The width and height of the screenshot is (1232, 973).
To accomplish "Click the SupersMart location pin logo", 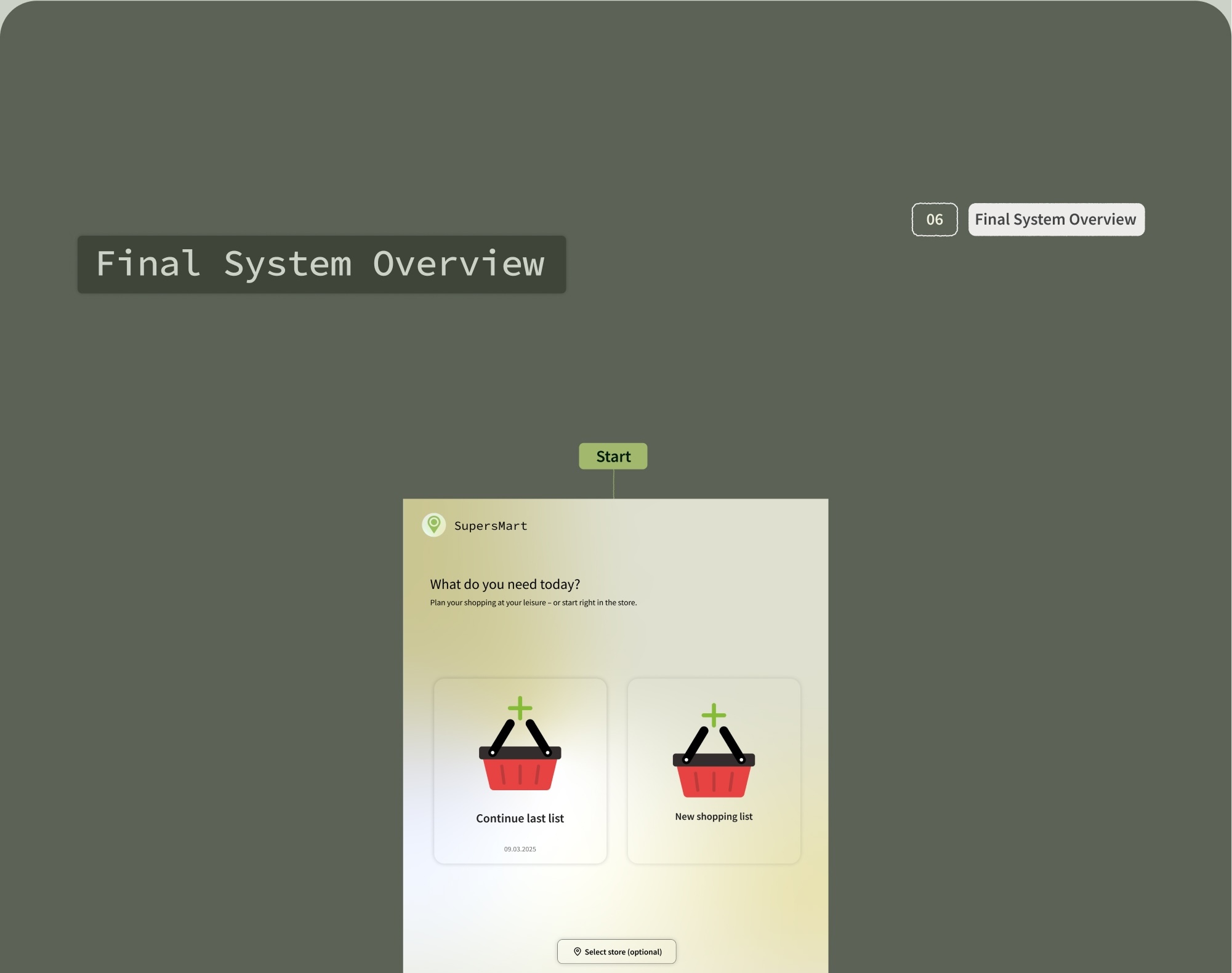I will click(x=433, y=525).
